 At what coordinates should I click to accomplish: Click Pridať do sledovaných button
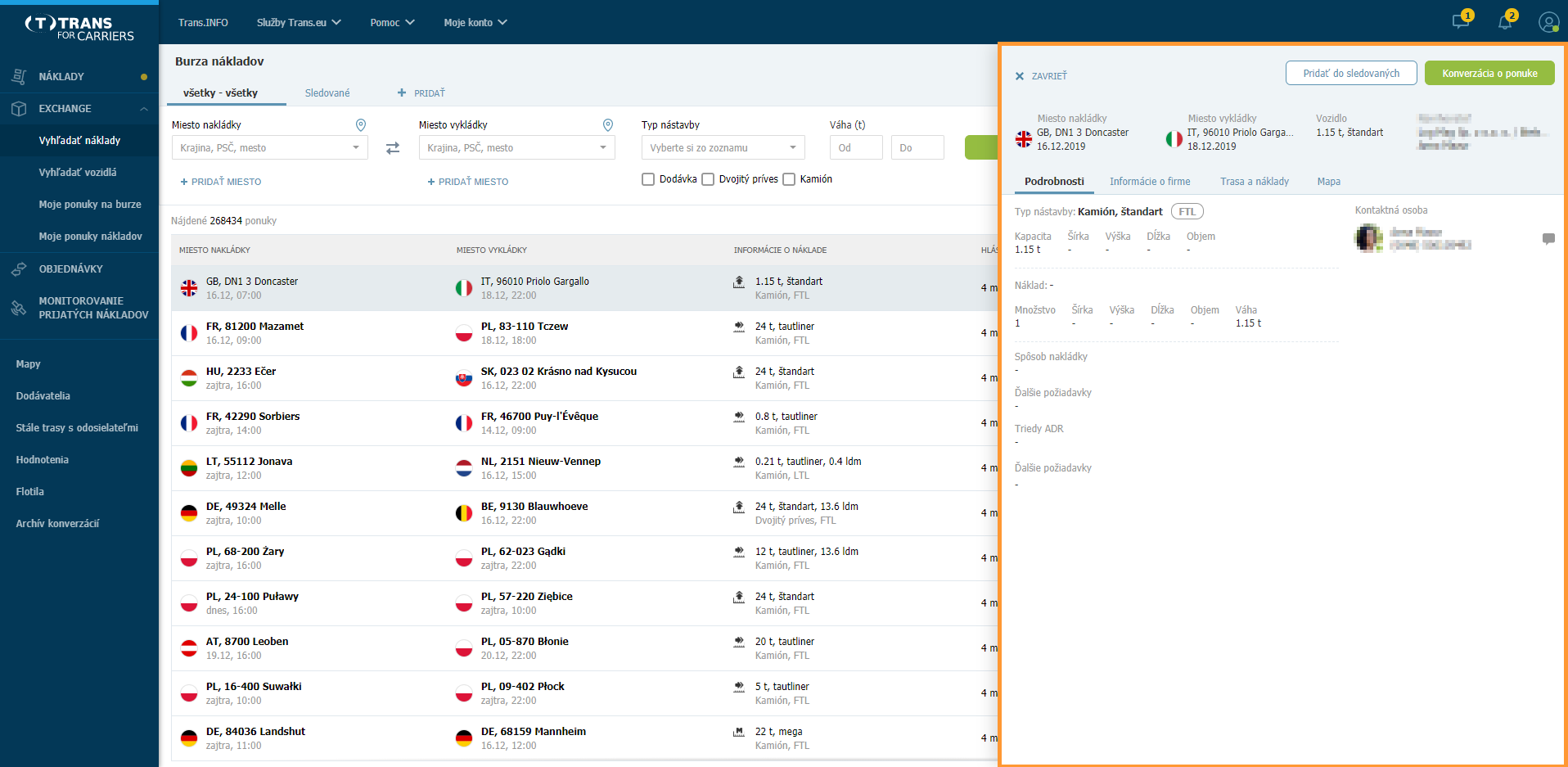[1351, 73]
